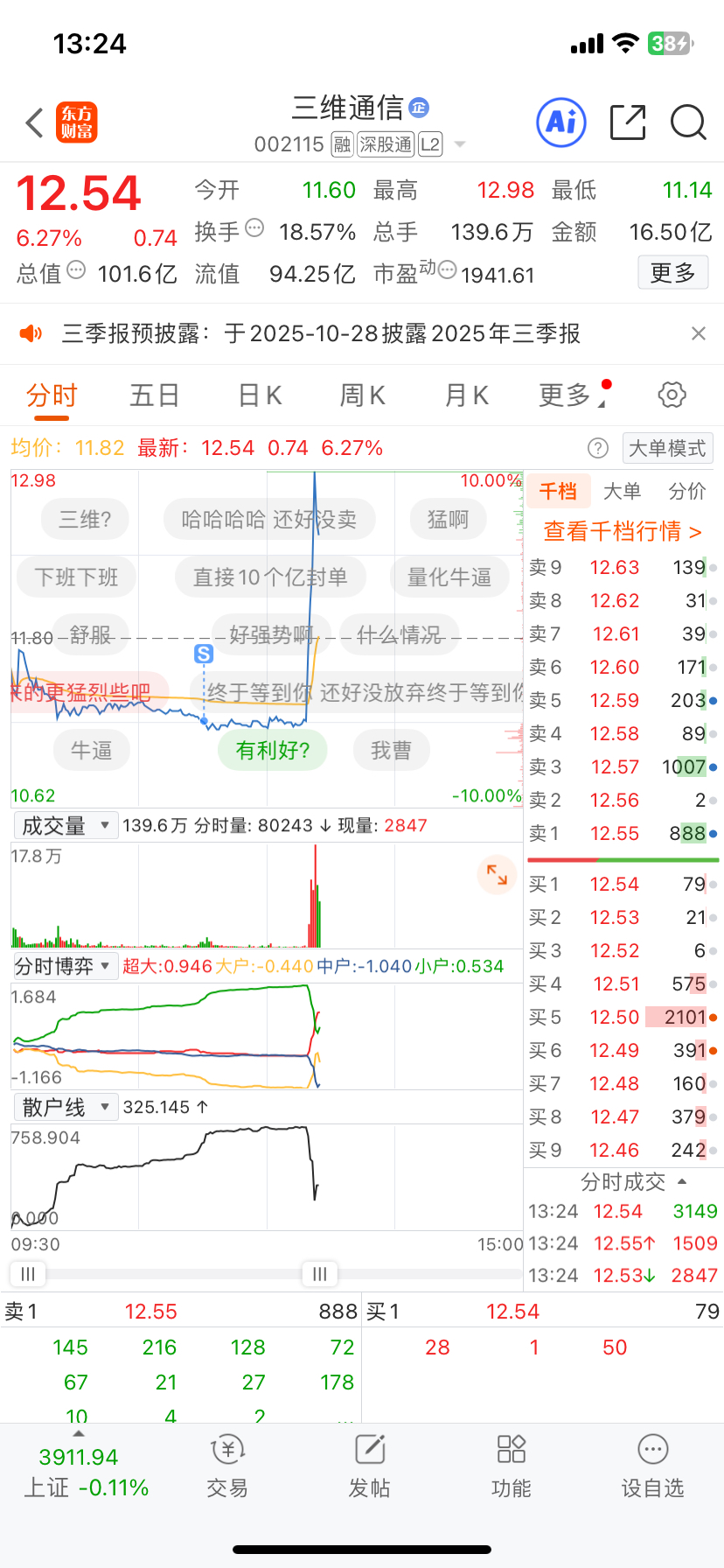Viewport: 724px width, 1568px height.
Task: Tap the speaker announcement icon
Action: tap(31, 333)
